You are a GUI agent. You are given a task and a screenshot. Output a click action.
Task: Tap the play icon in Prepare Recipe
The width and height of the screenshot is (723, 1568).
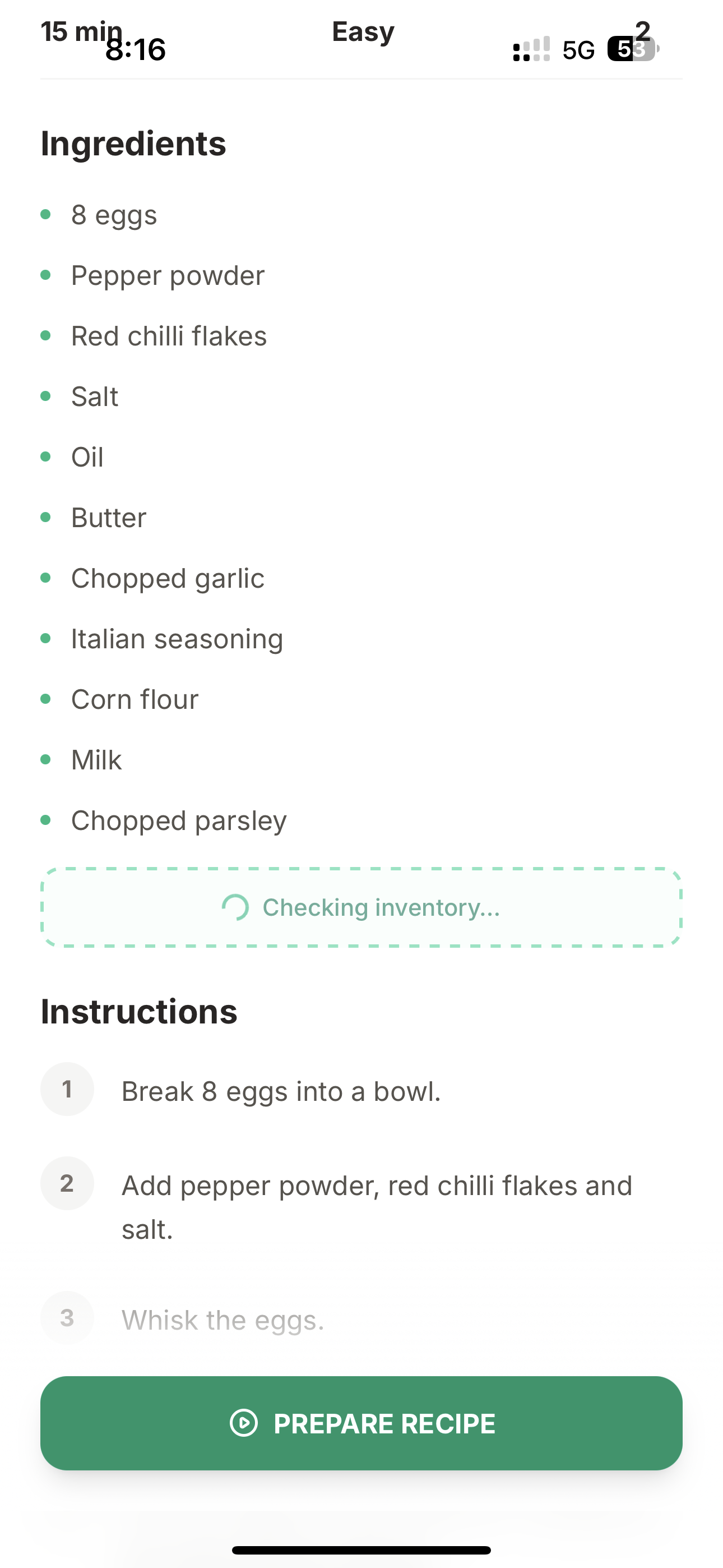click(x=244, y=1423)
